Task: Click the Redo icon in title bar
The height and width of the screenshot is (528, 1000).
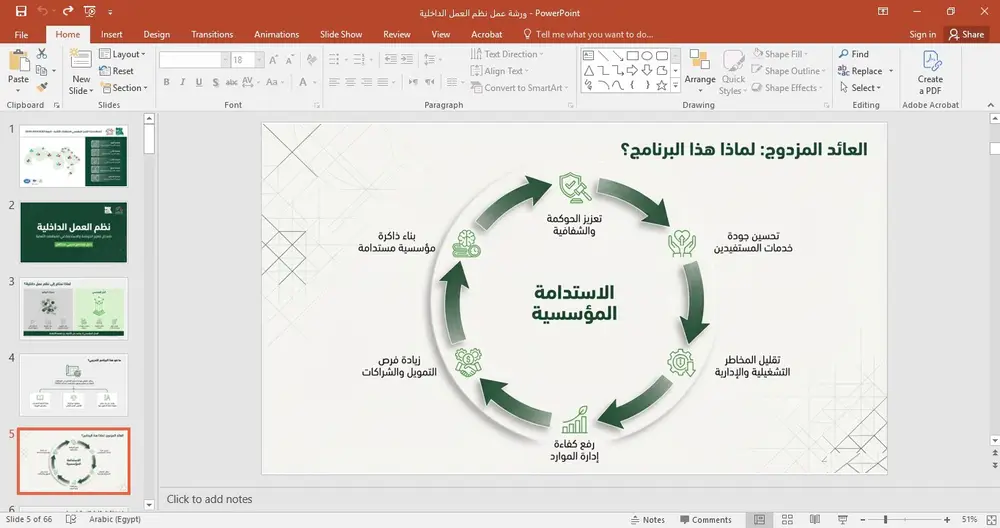Action: click(68, 11)
